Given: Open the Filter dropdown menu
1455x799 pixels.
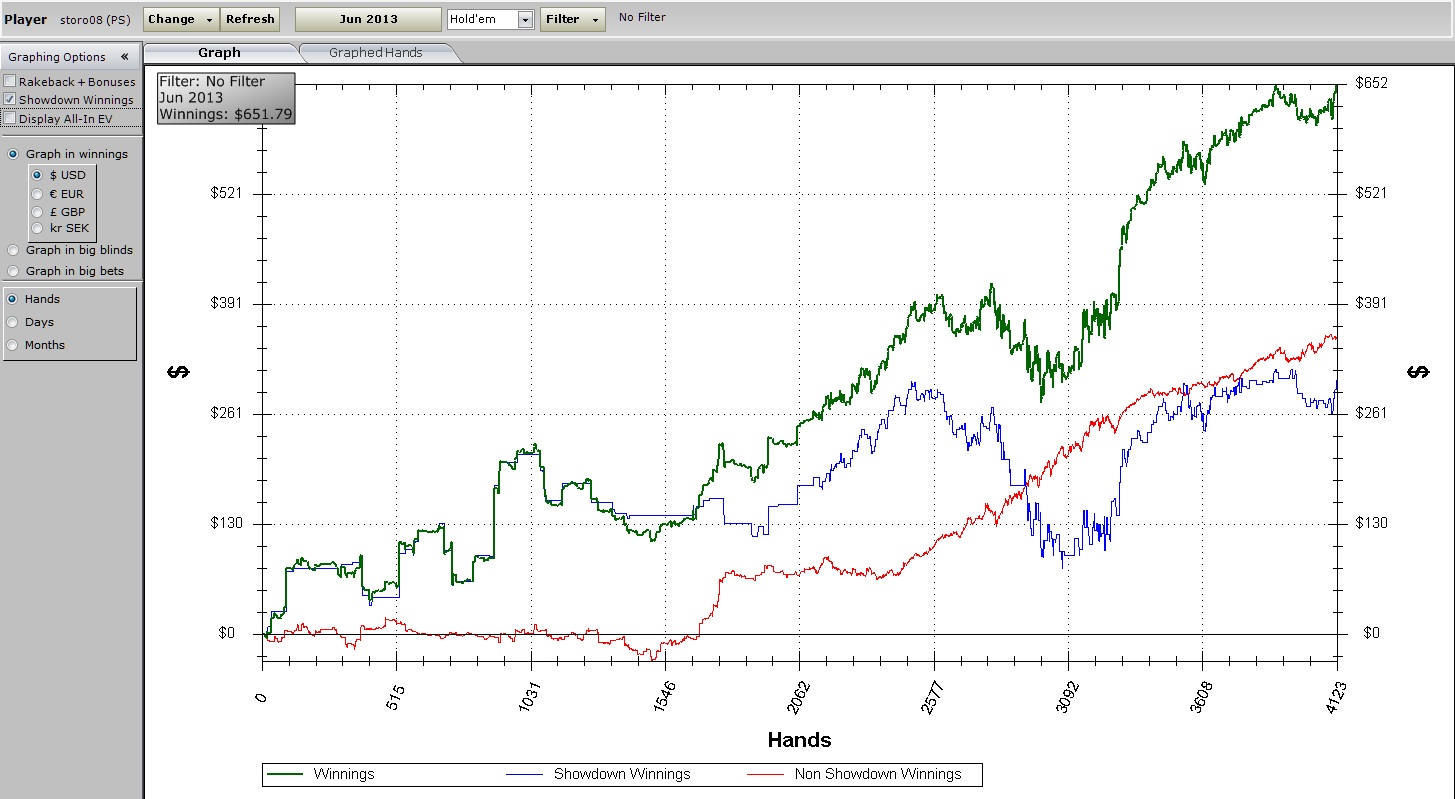Looking at the screenshot, I should [572, 19].
